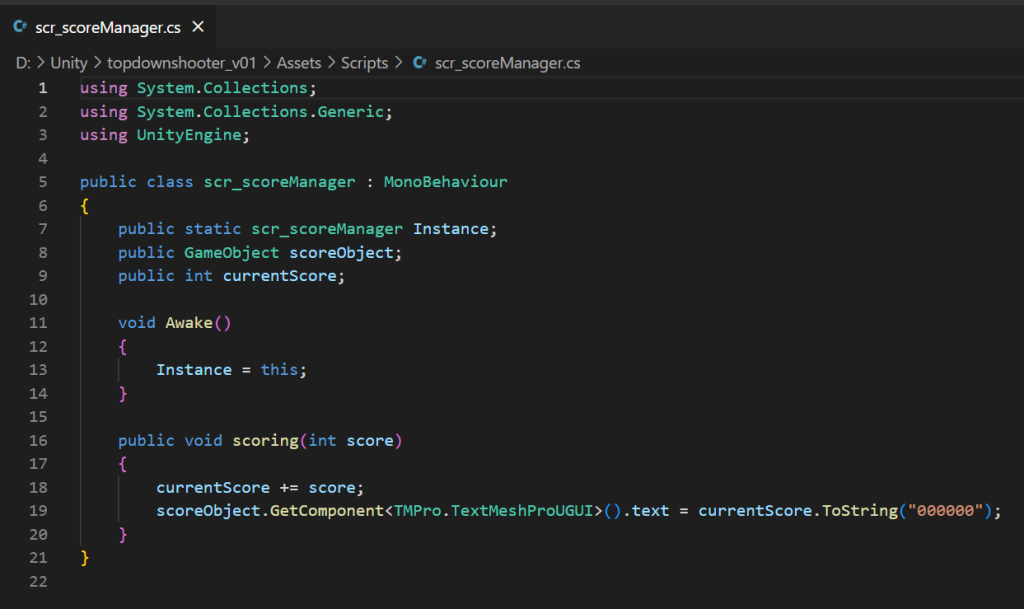This screenshot has height=609, width=1024.
Task: Select line number 5 in the gutter
Action: pyautogui.click(x=42, y=182)
